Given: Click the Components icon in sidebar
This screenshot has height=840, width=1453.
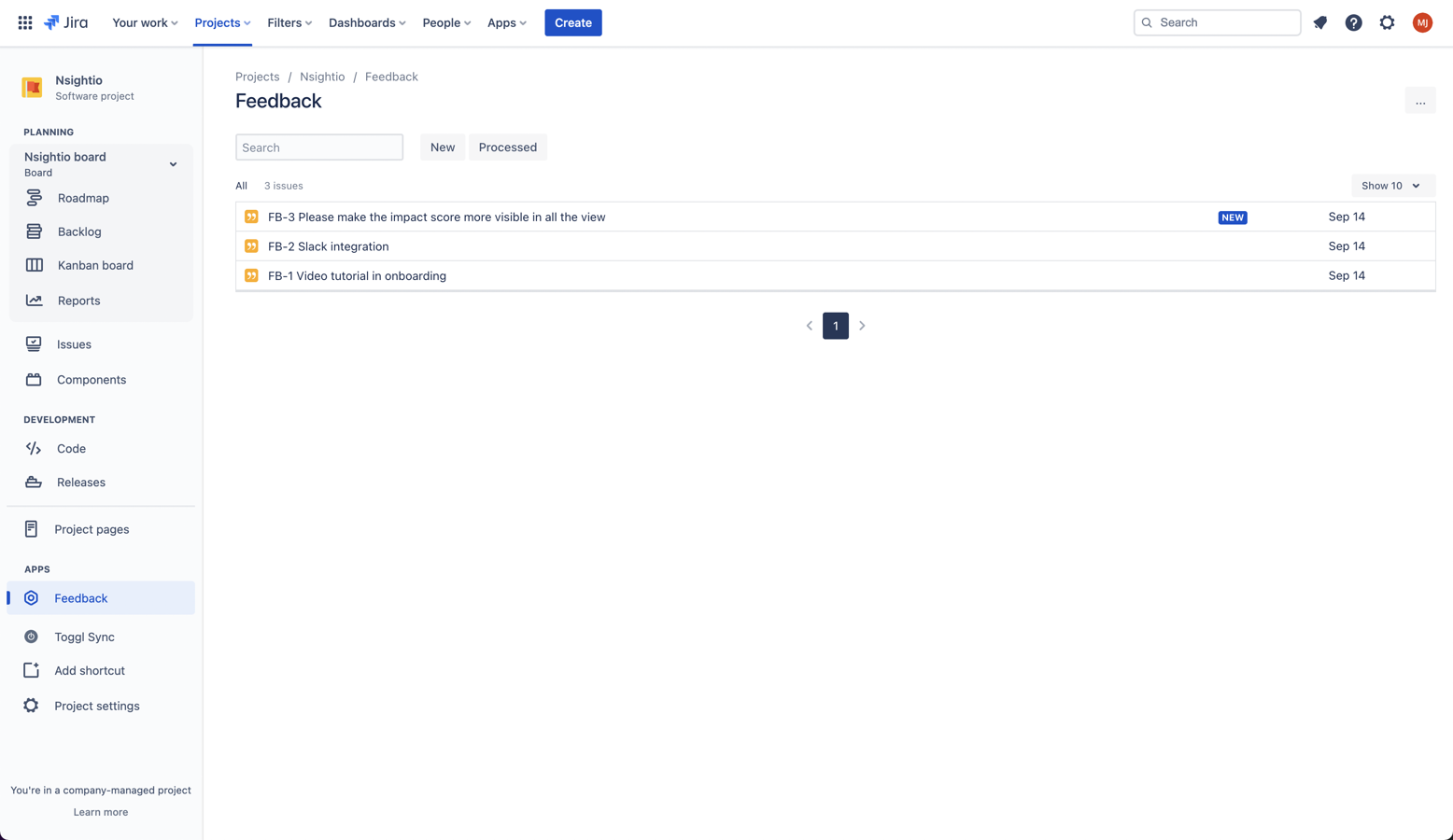Looking at the screenshot, I should (x=34, y=380).
